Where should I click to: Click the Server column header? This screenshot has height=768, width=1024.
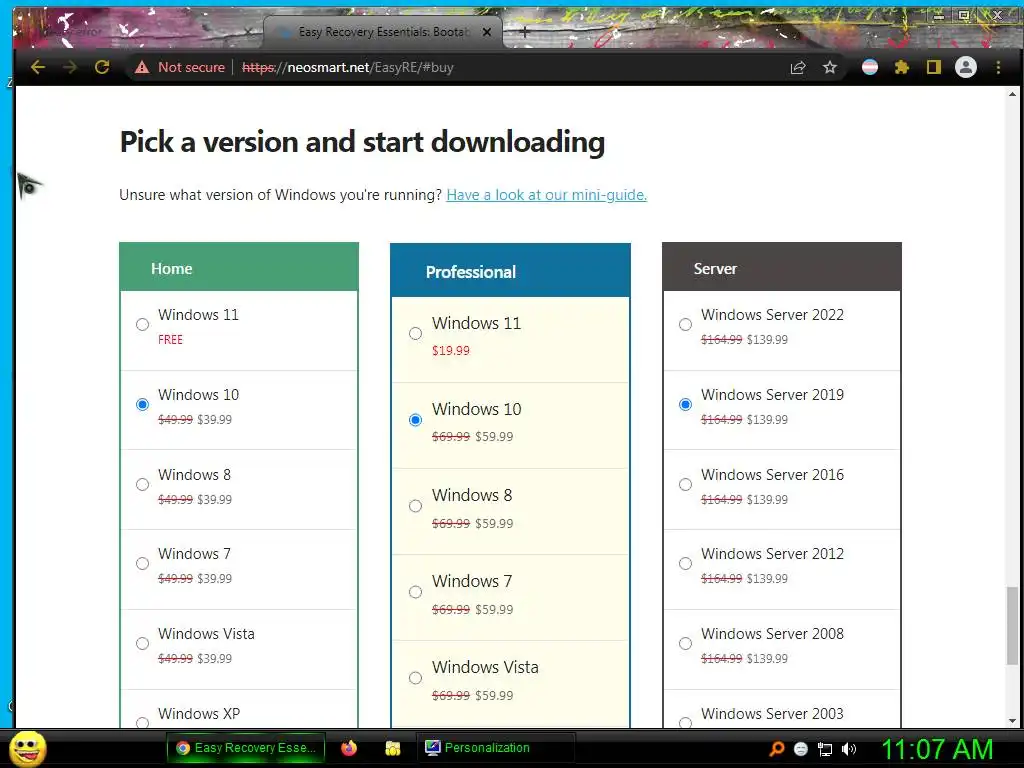(782, 267)
